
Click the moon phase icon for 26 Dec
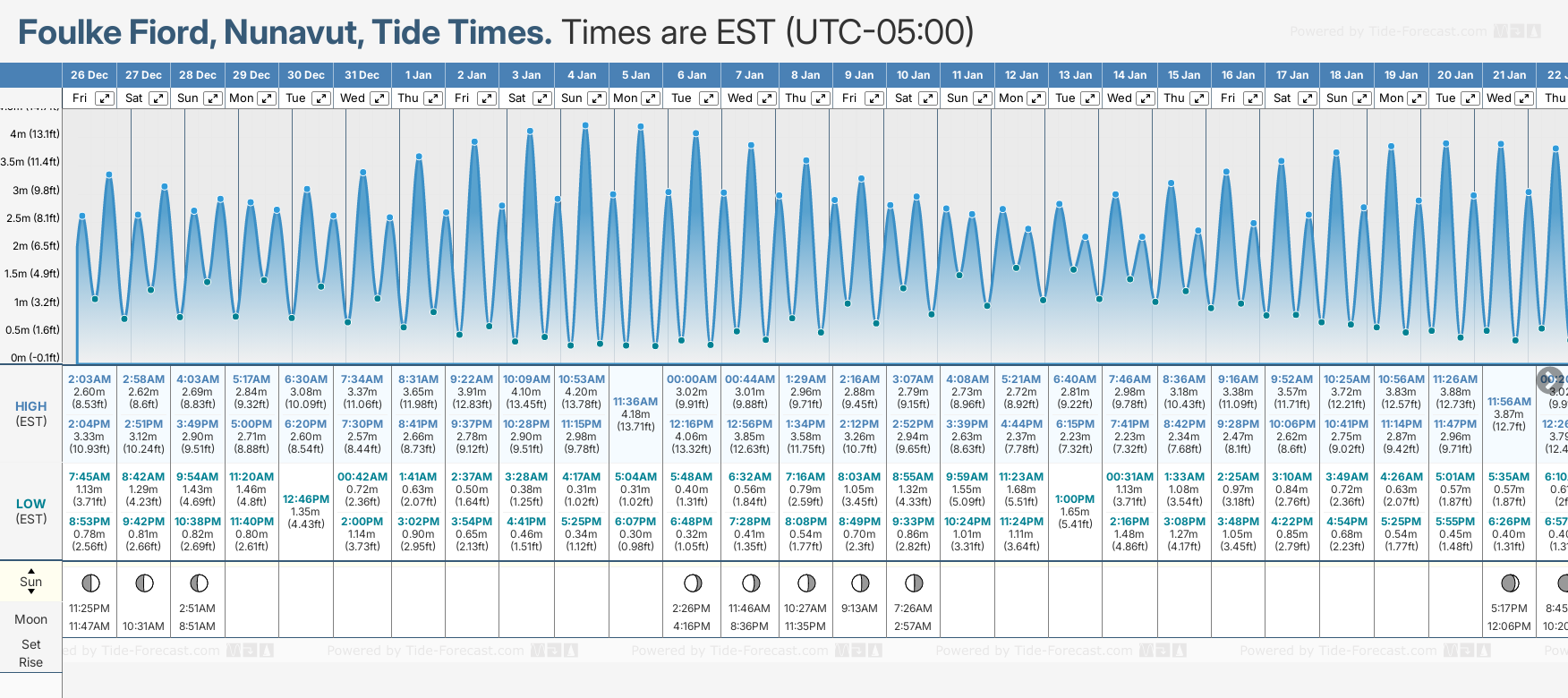(90, 583)
